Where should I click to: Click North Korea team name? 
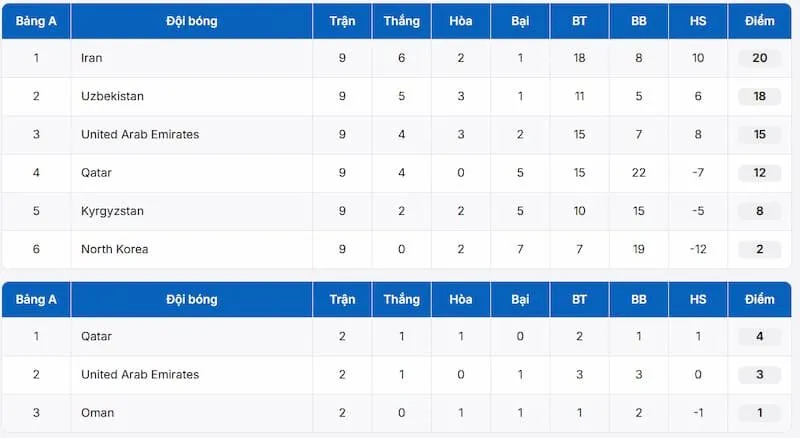tap(114, 248)
